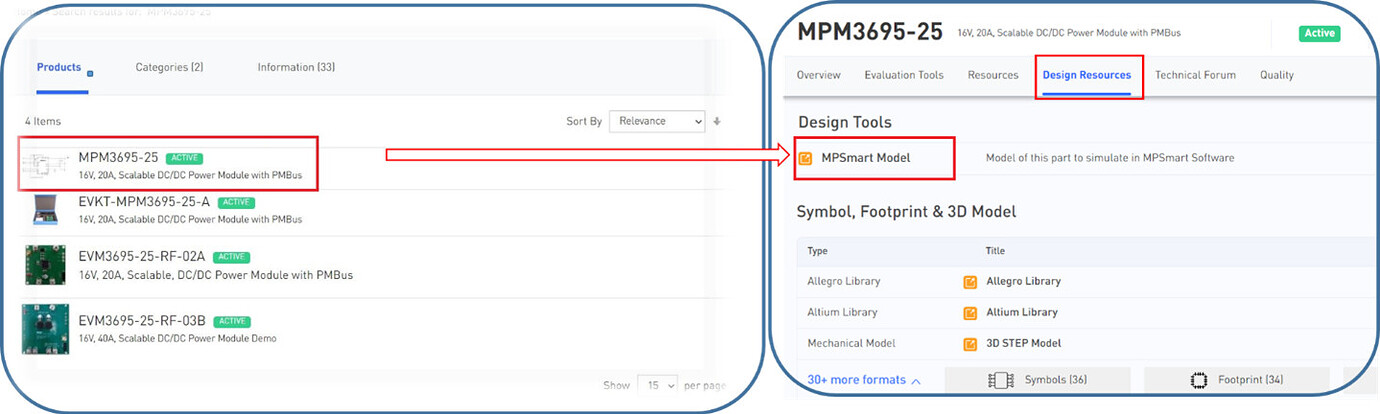This screenshot has width=1380, height=414.
Task: Open the Evaluation Tools tab
Action: click(x=904, y=75)
